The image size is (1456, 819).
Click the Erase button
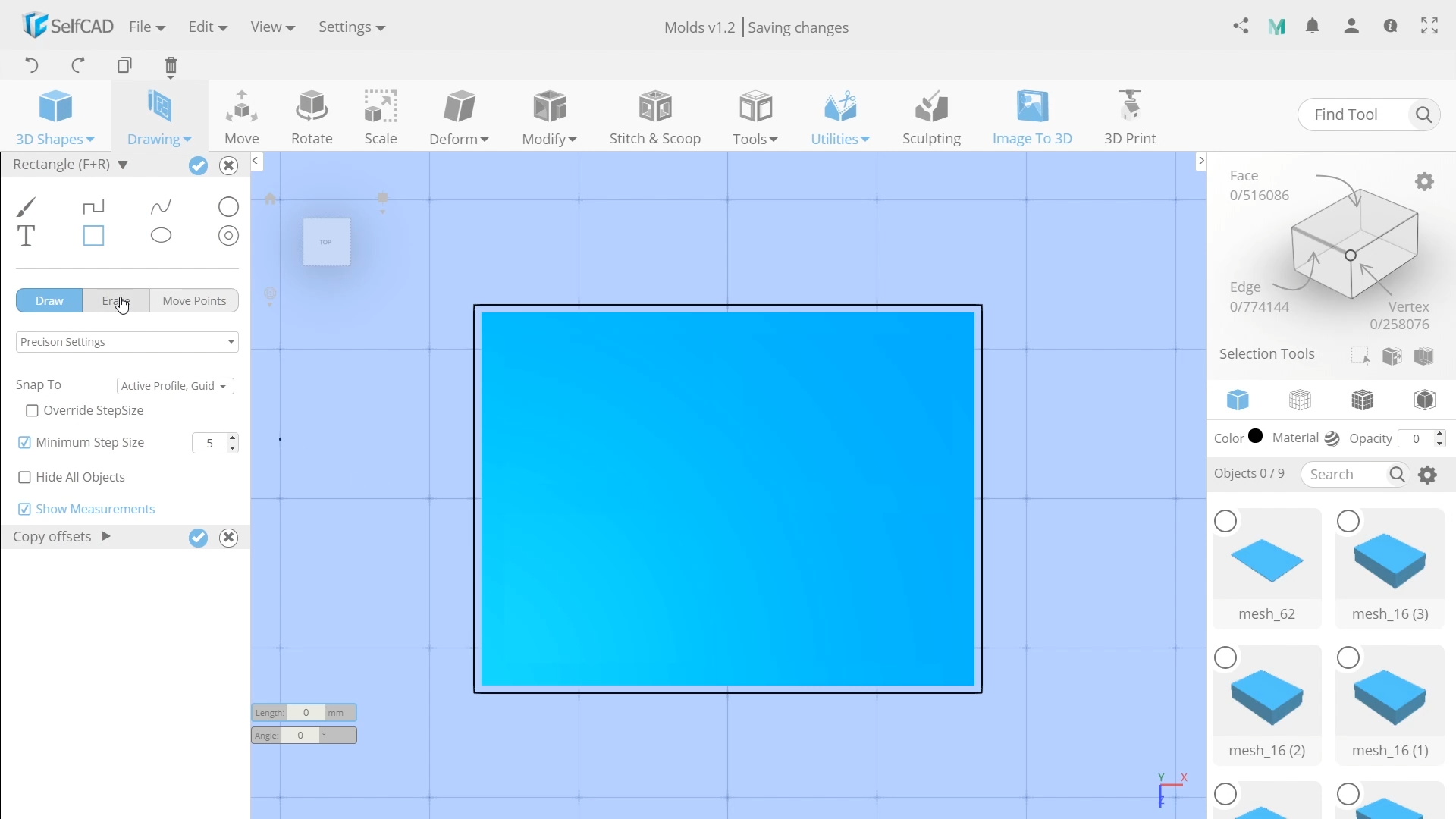click(x=115, y=300)
